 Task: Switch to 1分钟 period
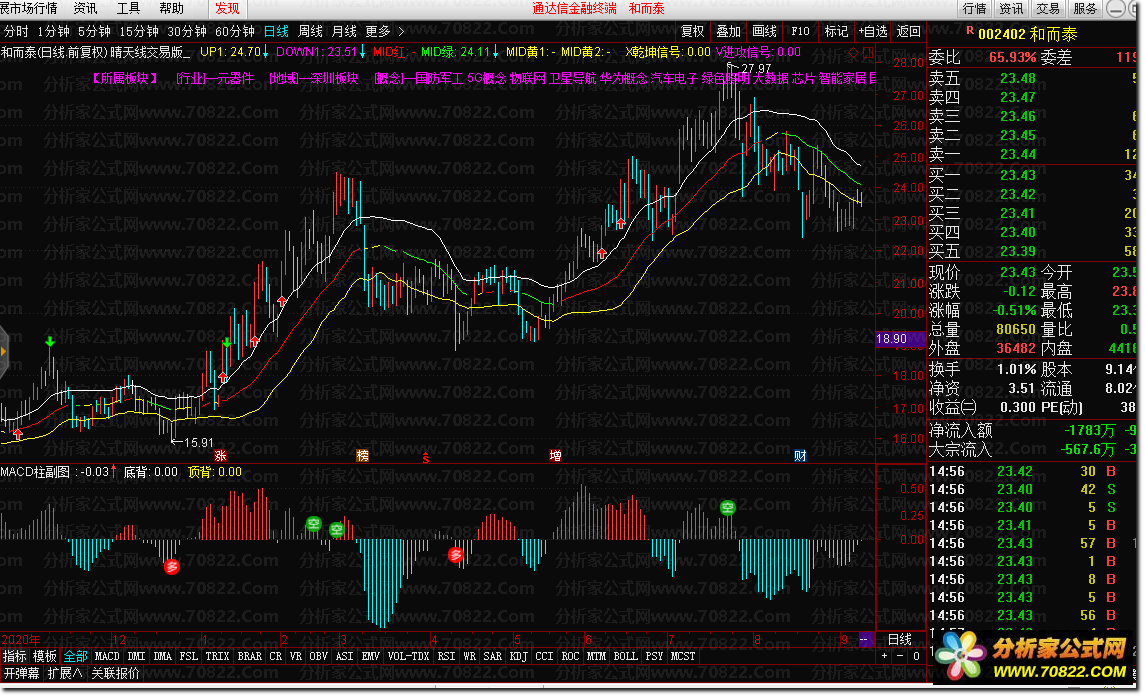[x=53, y=31]
